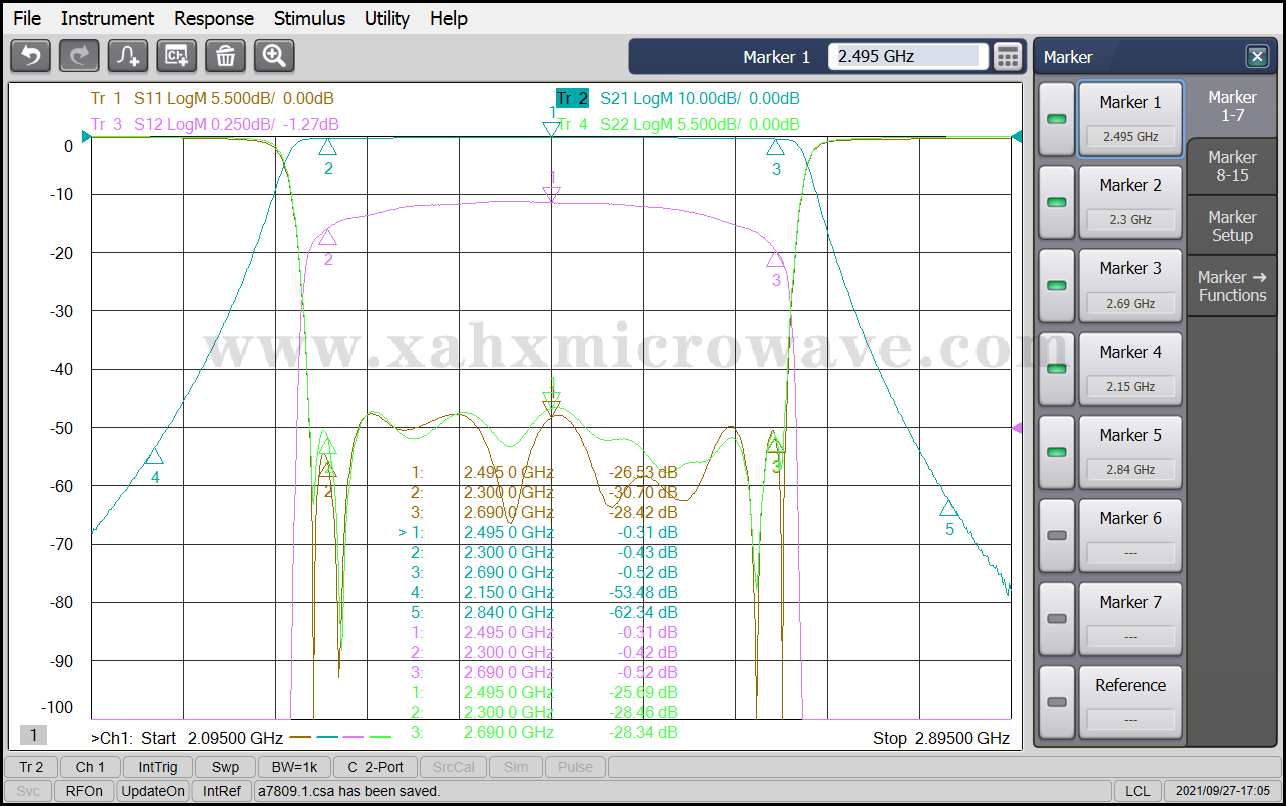This screenshot has height=806, width=1286.
Task: Open the Marker Setup tab
Action: click(x=1232, y=226)
